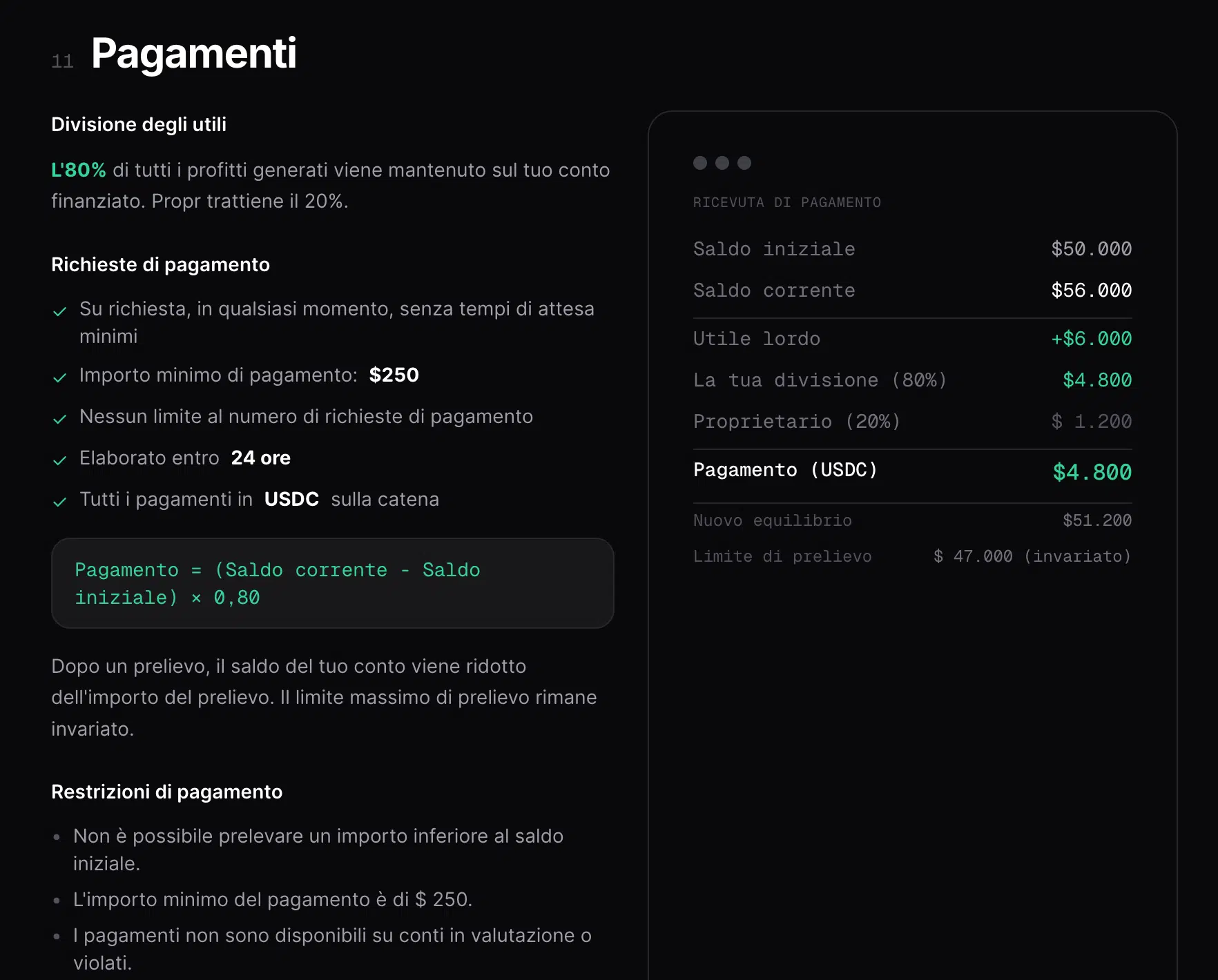This screenshot has height=980, width=1218.
Task: Click checkmark icon beside "Elaborato entro 24 ore"
Action: coord(60,460)
